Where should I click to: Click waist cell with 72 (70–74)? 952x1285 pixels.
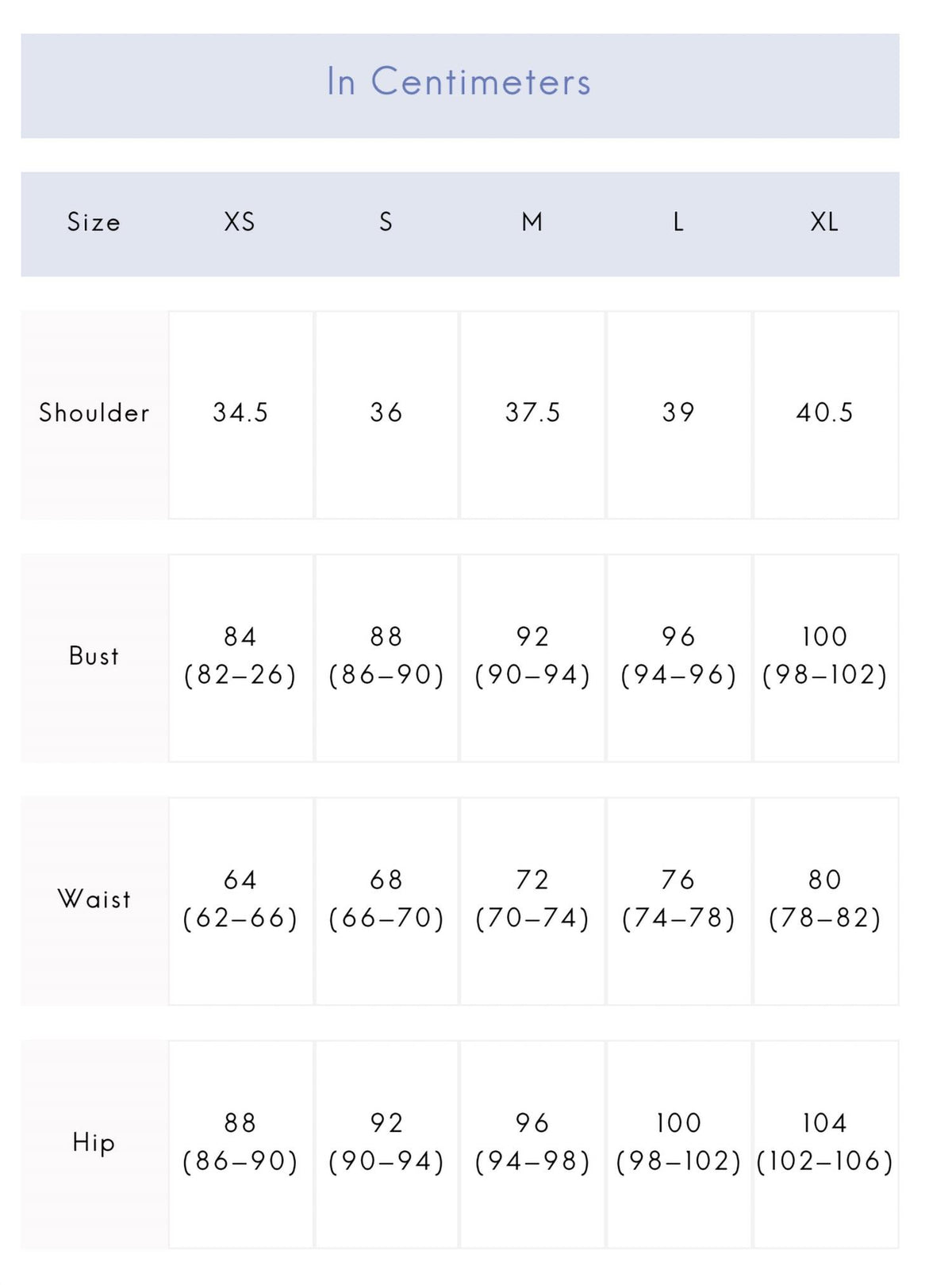coord(533,902)
